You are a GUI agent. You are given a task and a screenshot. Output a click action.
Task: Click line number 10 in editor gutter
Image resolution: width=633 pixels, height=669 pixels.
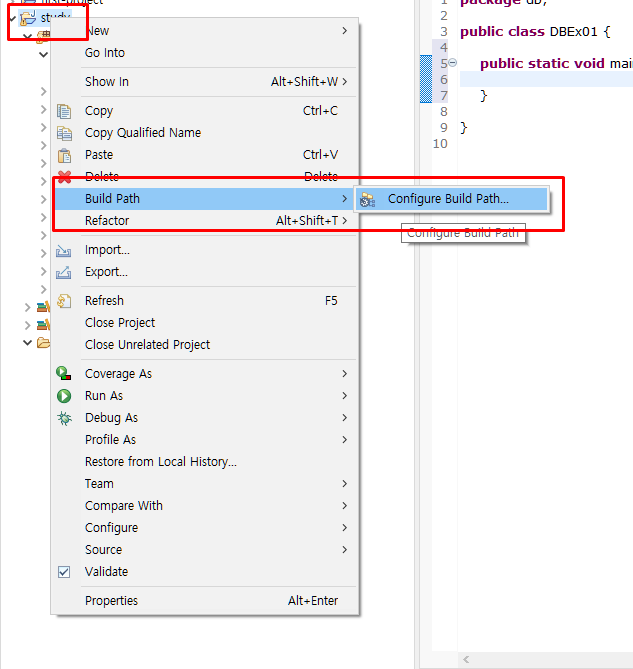440,144
